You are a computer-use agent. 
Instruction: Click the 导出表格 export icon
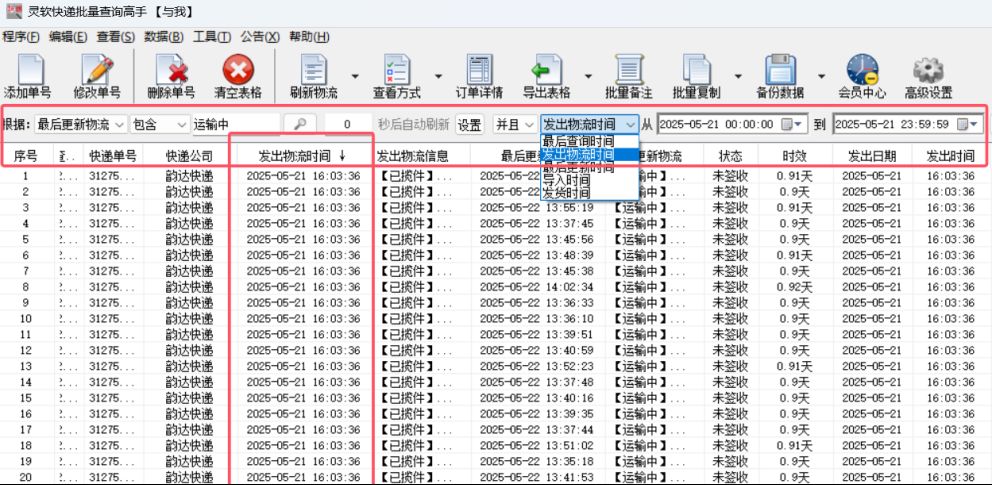[547, 77]
